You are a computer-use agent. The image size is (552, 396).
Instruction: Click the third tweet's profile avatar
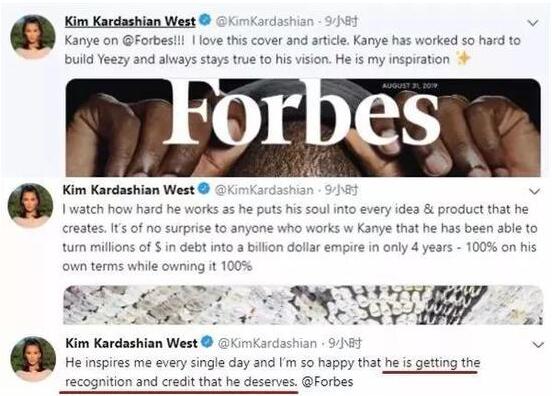point(33,358)
